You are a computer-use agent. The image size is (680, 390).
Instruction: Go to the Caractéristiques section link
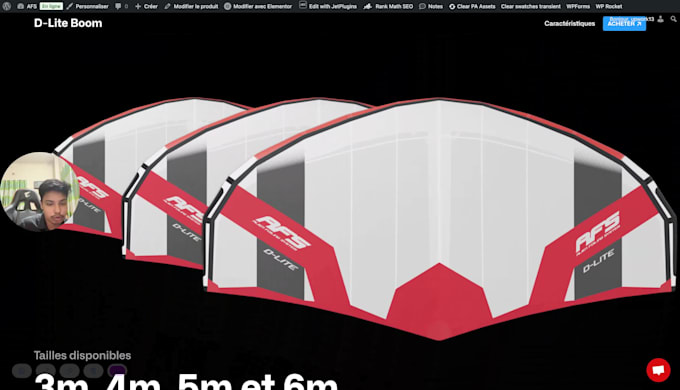click(x=569, y=23)
